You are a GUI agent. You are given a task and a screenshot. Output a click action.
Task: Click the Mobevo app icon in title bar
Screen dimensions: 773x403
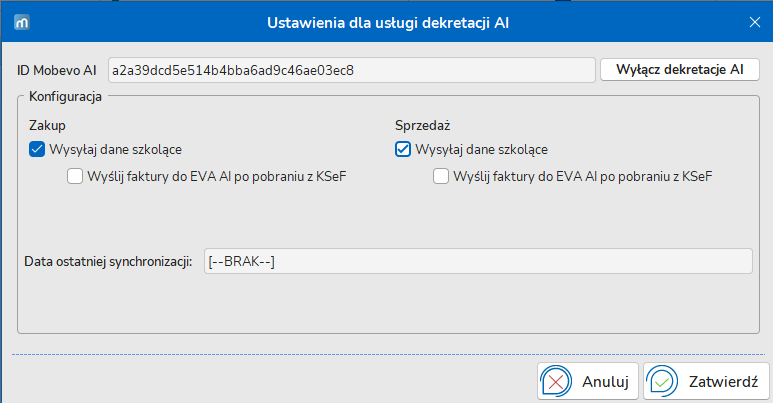coord(22,22)
